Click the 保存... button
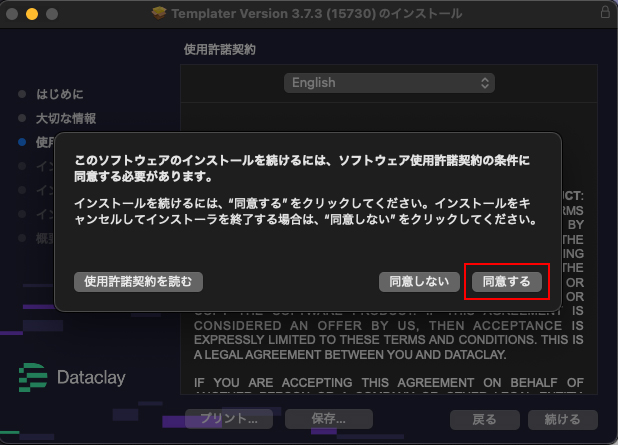 point(321,419)
